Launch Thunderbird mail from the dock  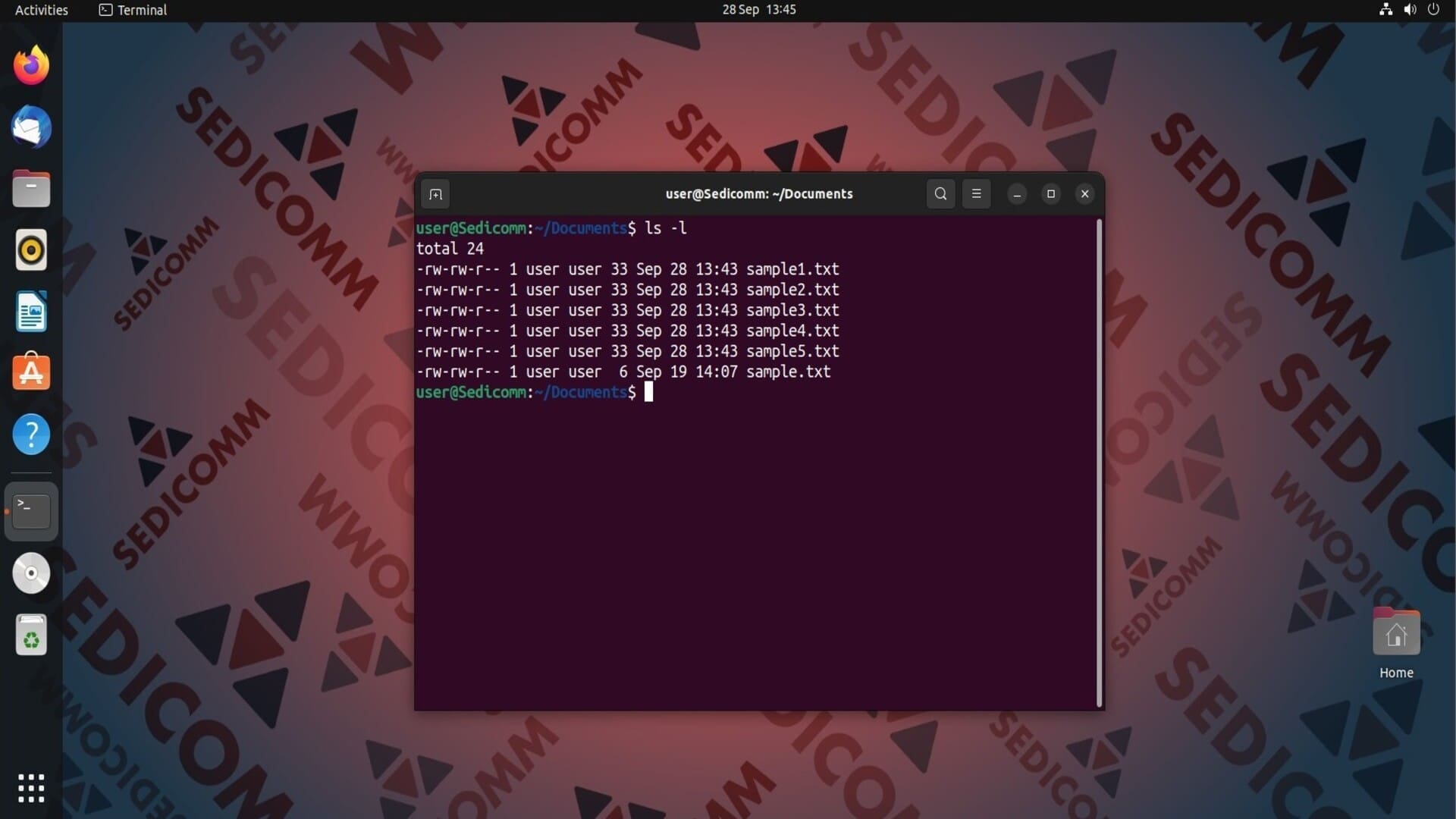(x=31, y=127)
